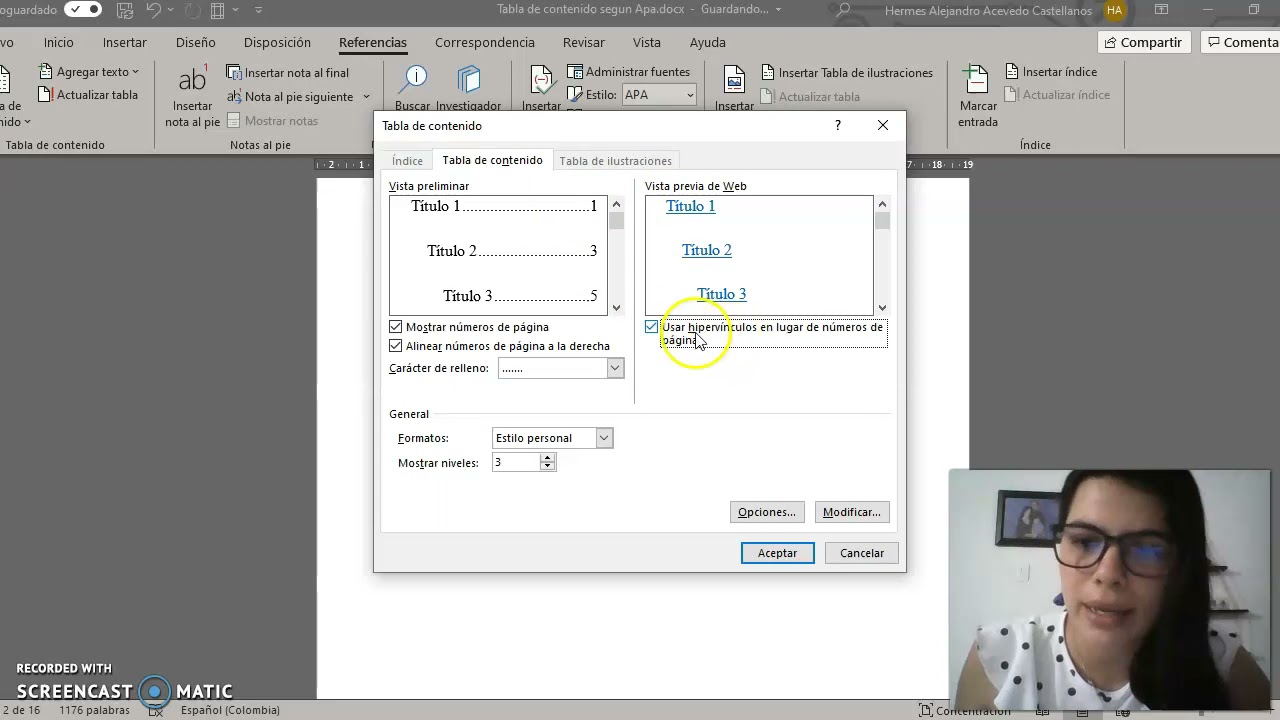1280x720 pixels.
Task: Open the Inicio ribbon tab
Action: tap(58, 42)
